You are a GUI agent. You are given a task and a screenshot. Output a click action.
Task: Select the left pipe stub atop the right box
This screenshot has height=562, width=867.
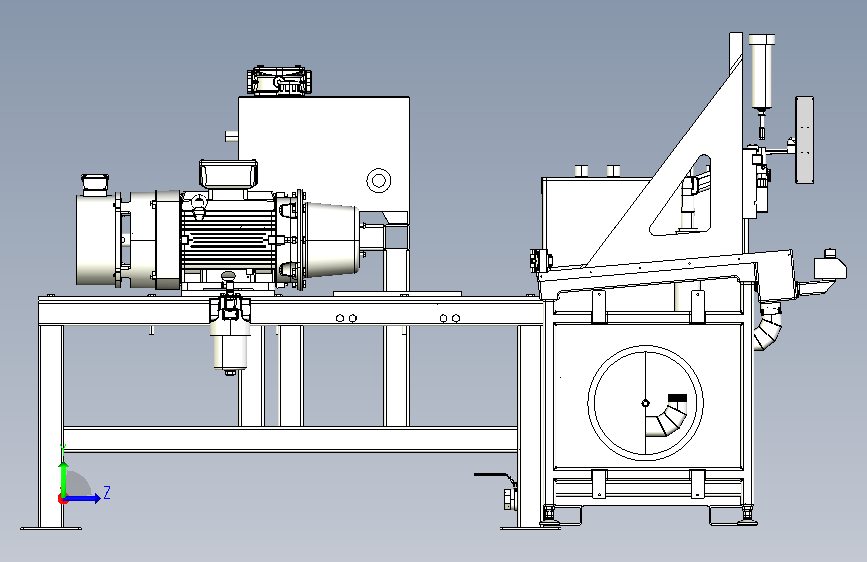[580, 171]
